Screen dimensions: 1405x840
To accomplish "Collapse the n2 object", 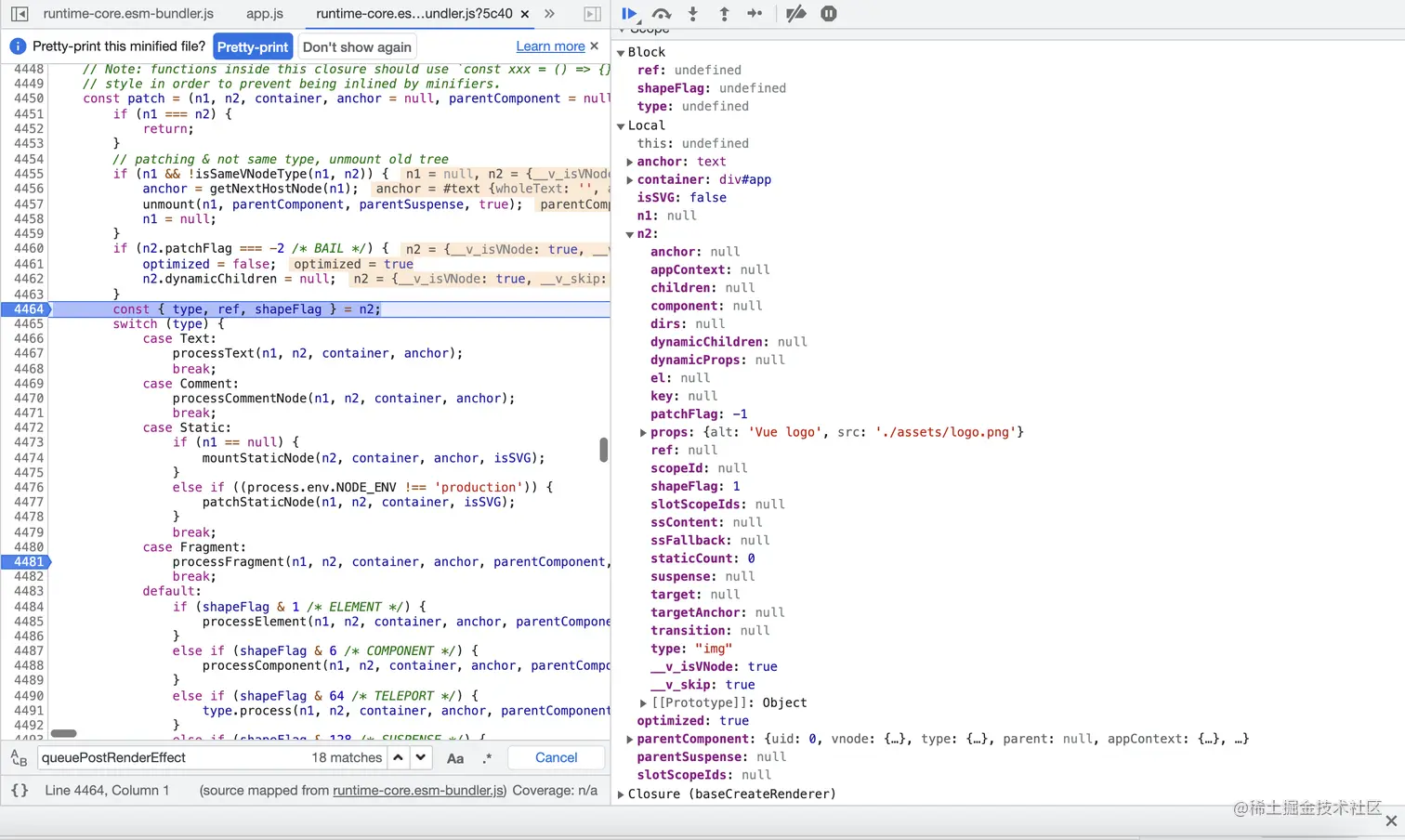I will (630, 234).
